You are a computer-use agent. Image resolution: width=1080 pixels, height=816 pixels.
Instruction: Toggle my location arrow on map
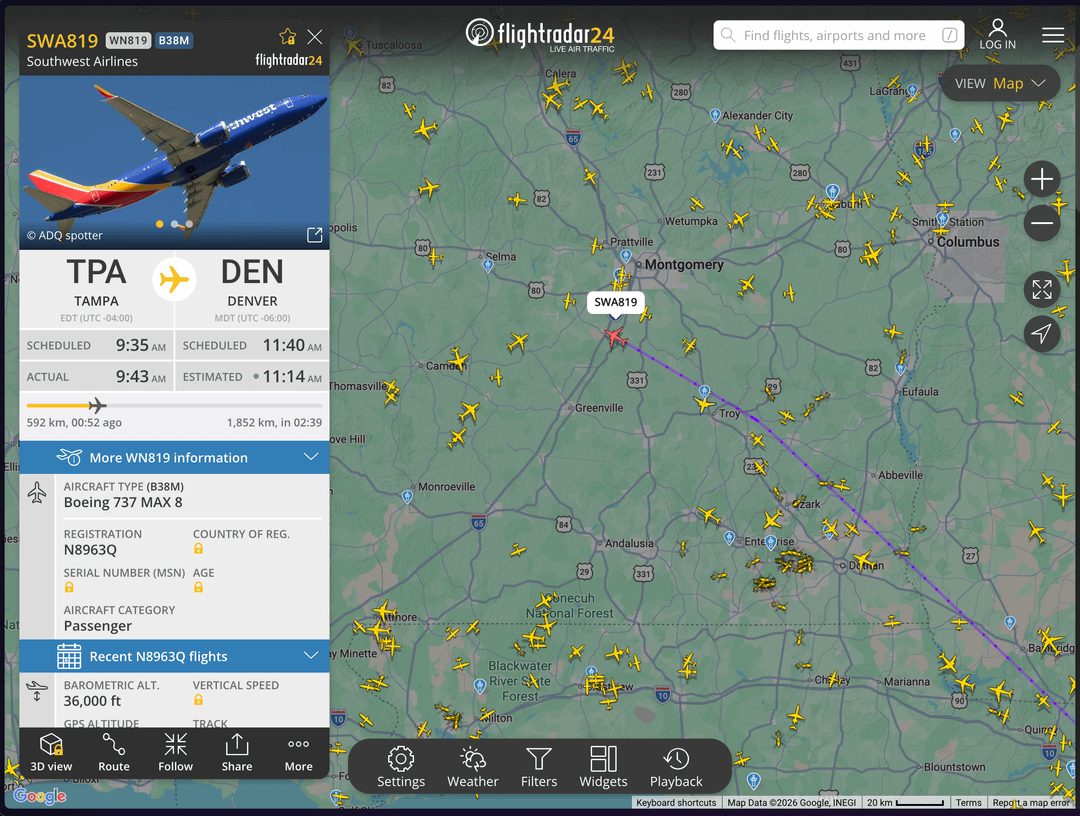click(x=1041, y=334)
